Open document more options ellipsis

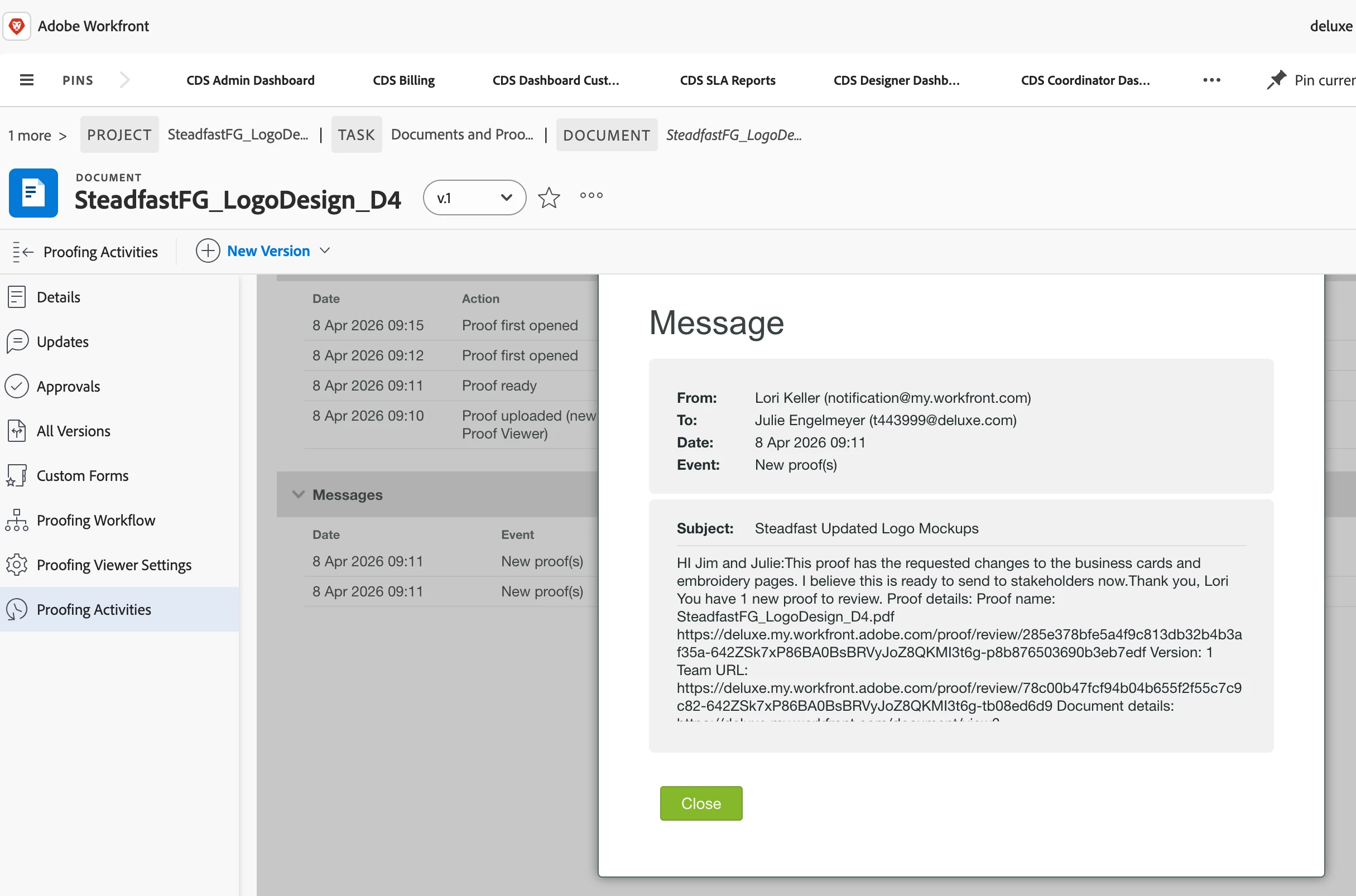point(591,196)
